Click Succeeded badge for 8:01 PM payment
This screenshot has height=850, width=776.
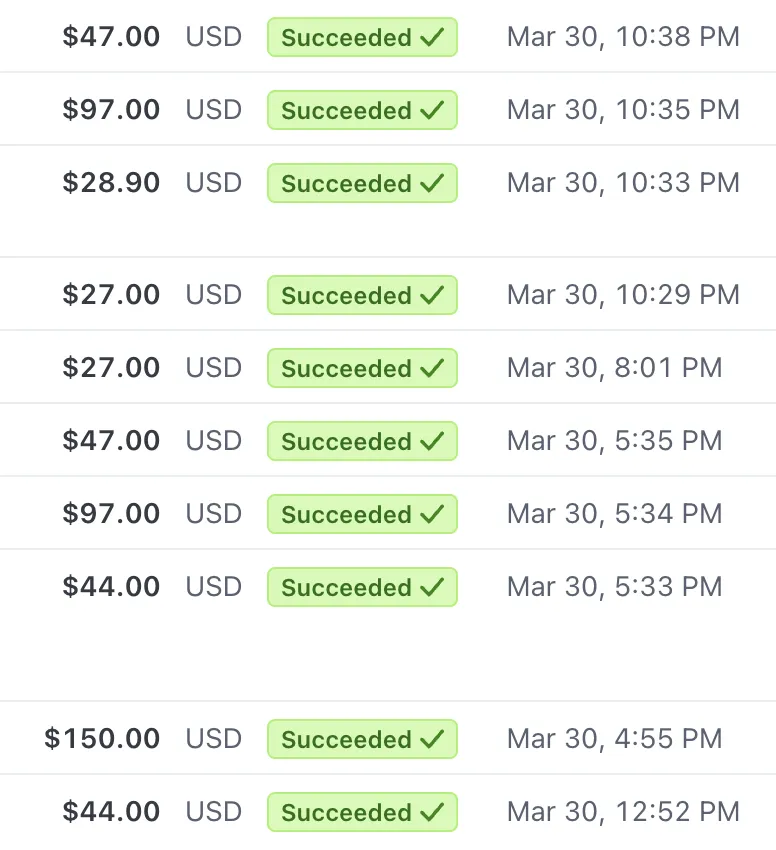coord(362,368)
